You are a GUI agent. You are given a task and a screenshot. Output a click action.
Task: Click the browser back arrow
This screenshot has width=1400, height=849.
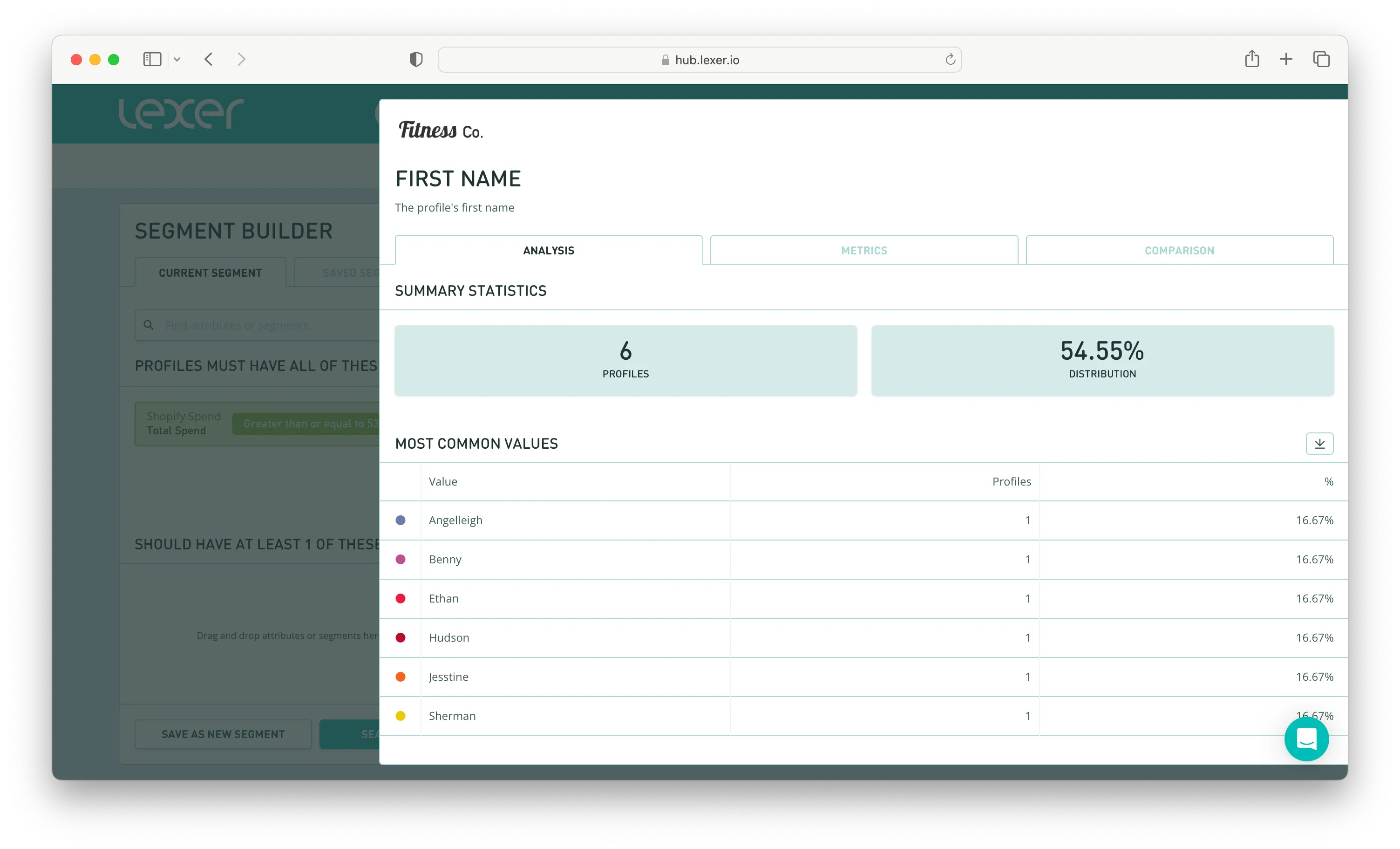[x=209, y=60]
